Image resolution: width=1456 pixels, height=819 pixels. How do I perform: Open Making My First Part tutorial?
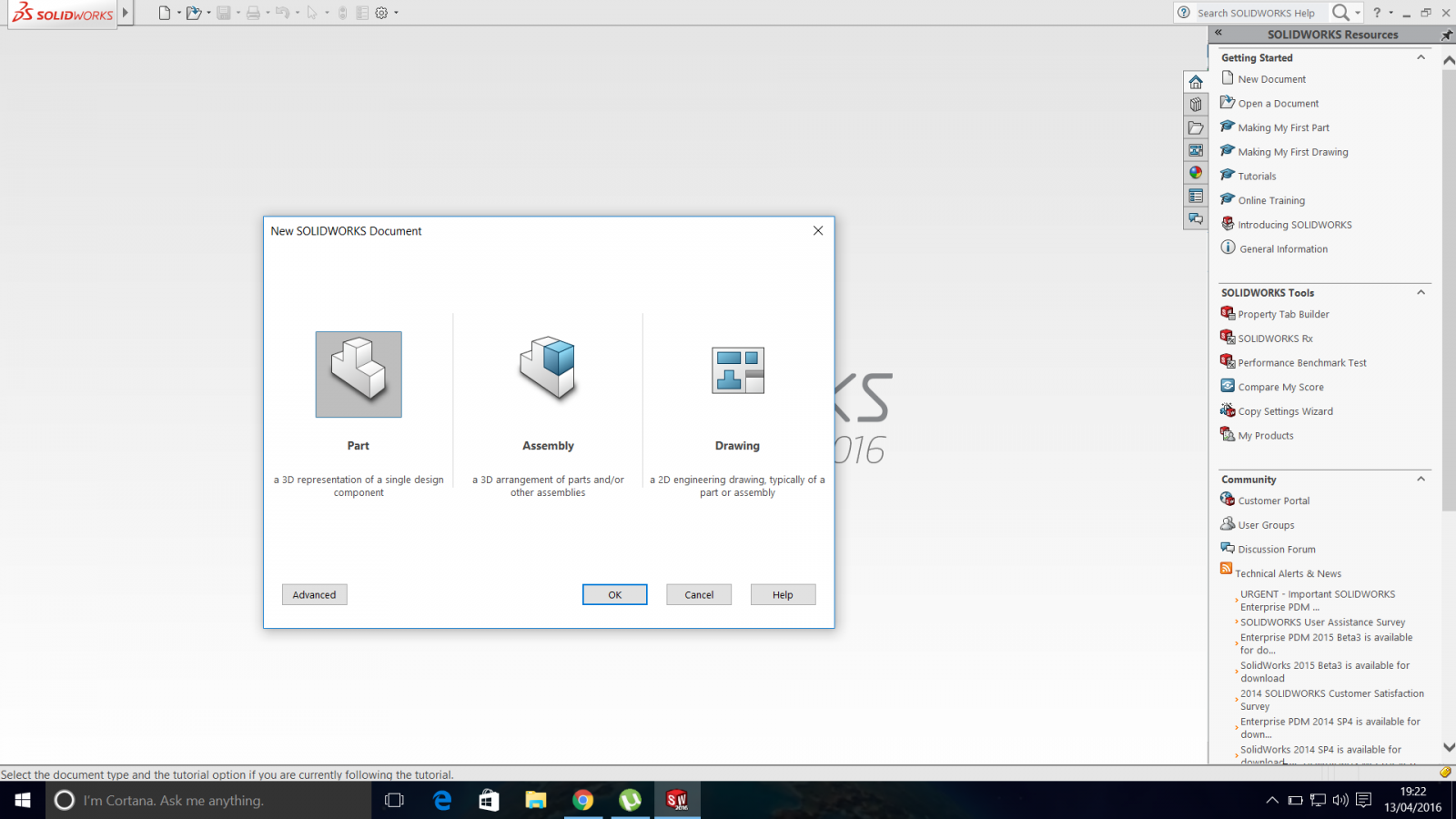click(x=1283, y=128)
